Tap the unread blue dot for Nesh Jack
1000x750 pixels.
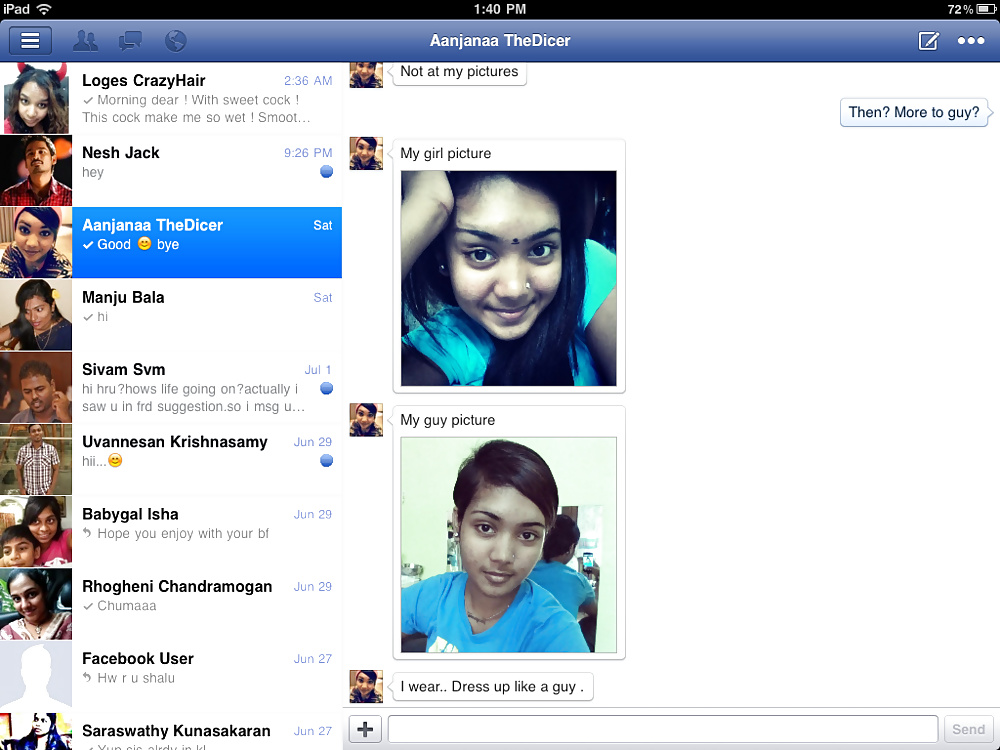326,172
